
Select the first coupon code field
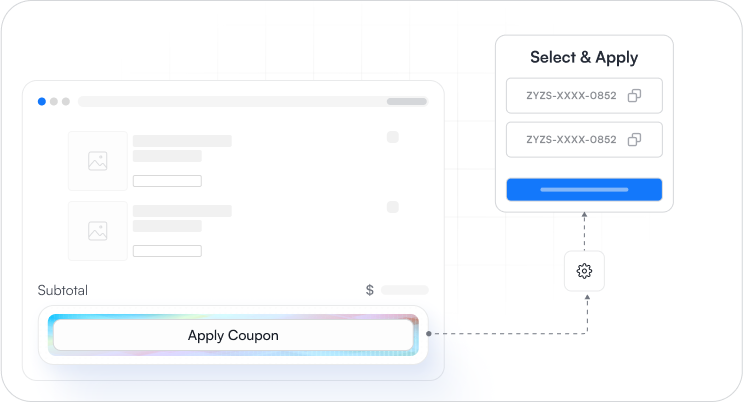tap(584, 96)
